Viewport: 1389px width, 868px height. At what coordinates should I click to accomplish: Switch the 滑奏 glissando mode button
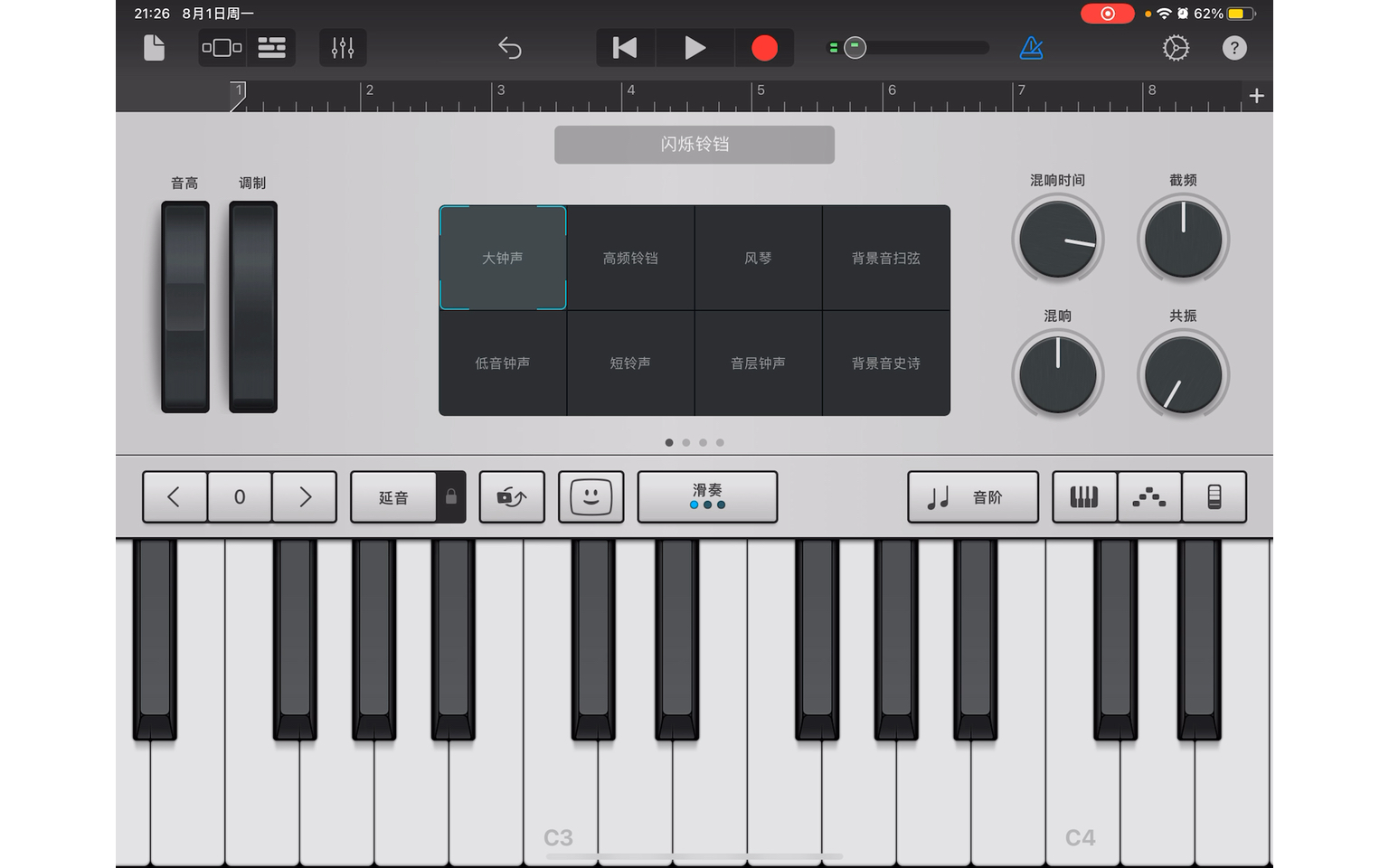(707, 496)
